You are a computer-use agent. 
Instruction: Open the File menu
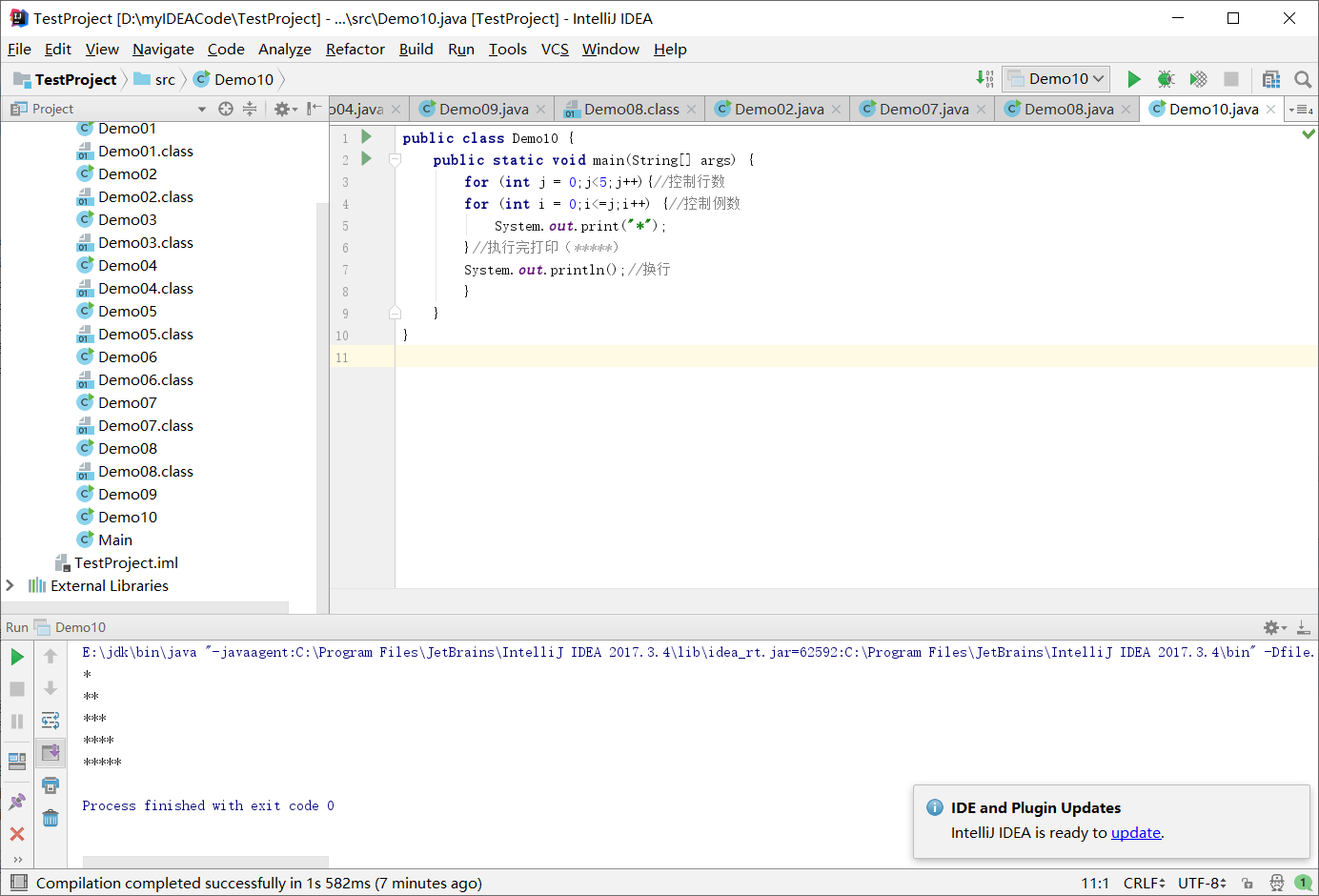tap(19, 50)
